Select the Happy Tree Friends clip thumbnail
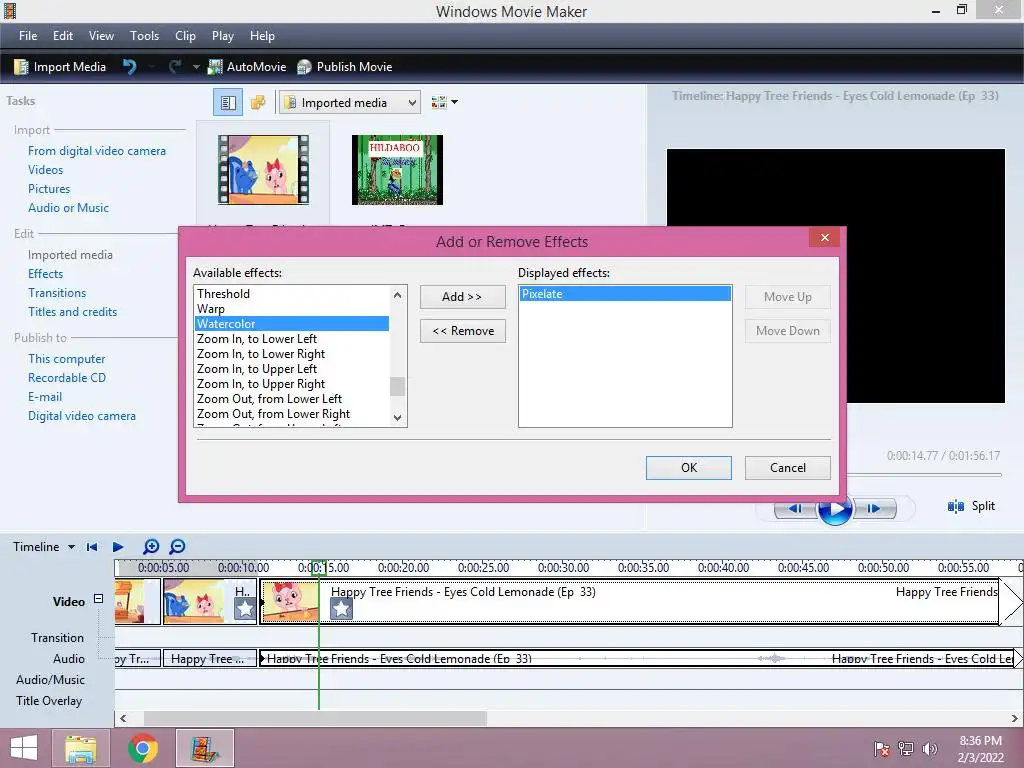Viewport: 1024px width, 768px height. click(x=263, y=170)
